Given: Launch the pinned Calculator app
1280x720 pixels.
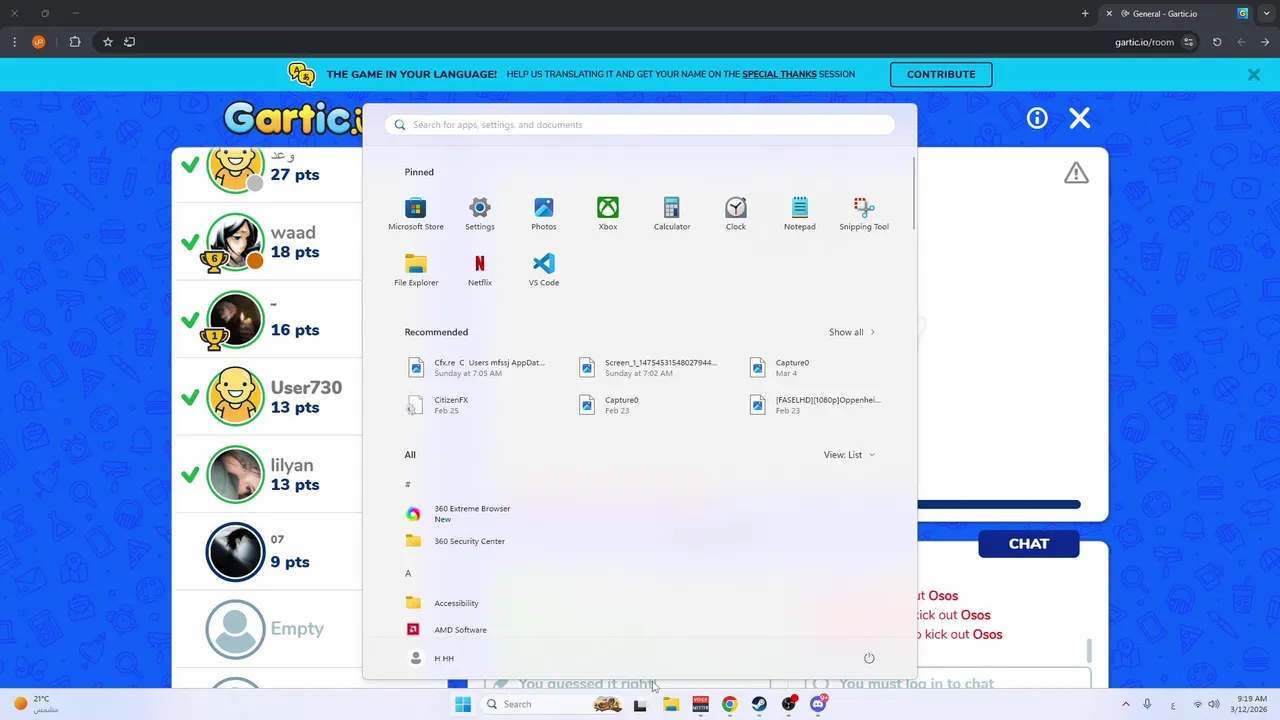Looking at the screenshot, I should [x=672, y=214].
